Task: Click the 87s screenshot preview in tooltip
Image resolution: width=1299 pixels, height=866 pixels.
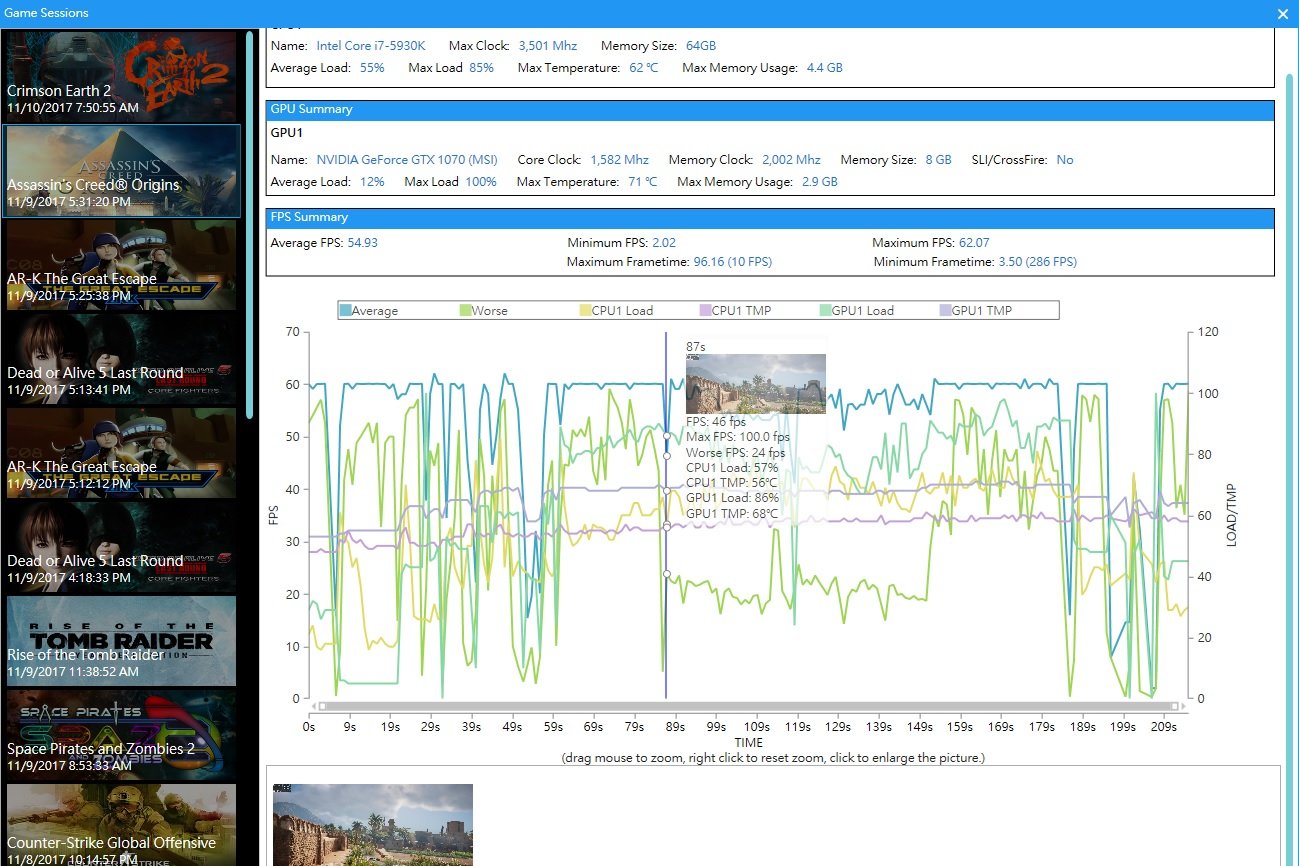Action: (755, 384)
